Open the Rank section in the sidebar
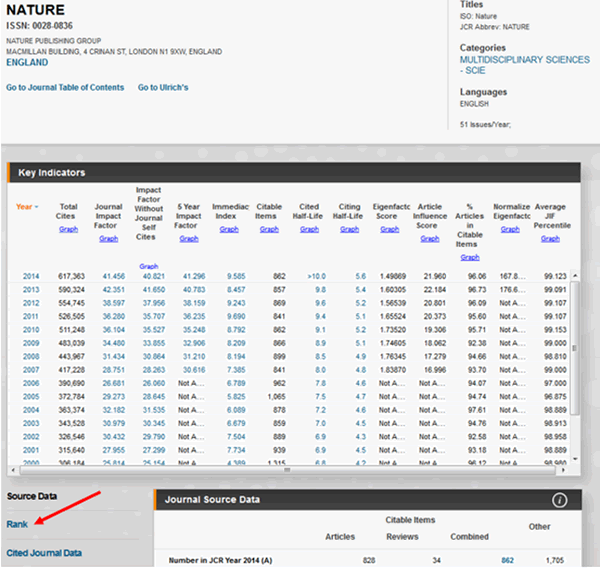The image size is (600, 568). click(x=17, y=523)
